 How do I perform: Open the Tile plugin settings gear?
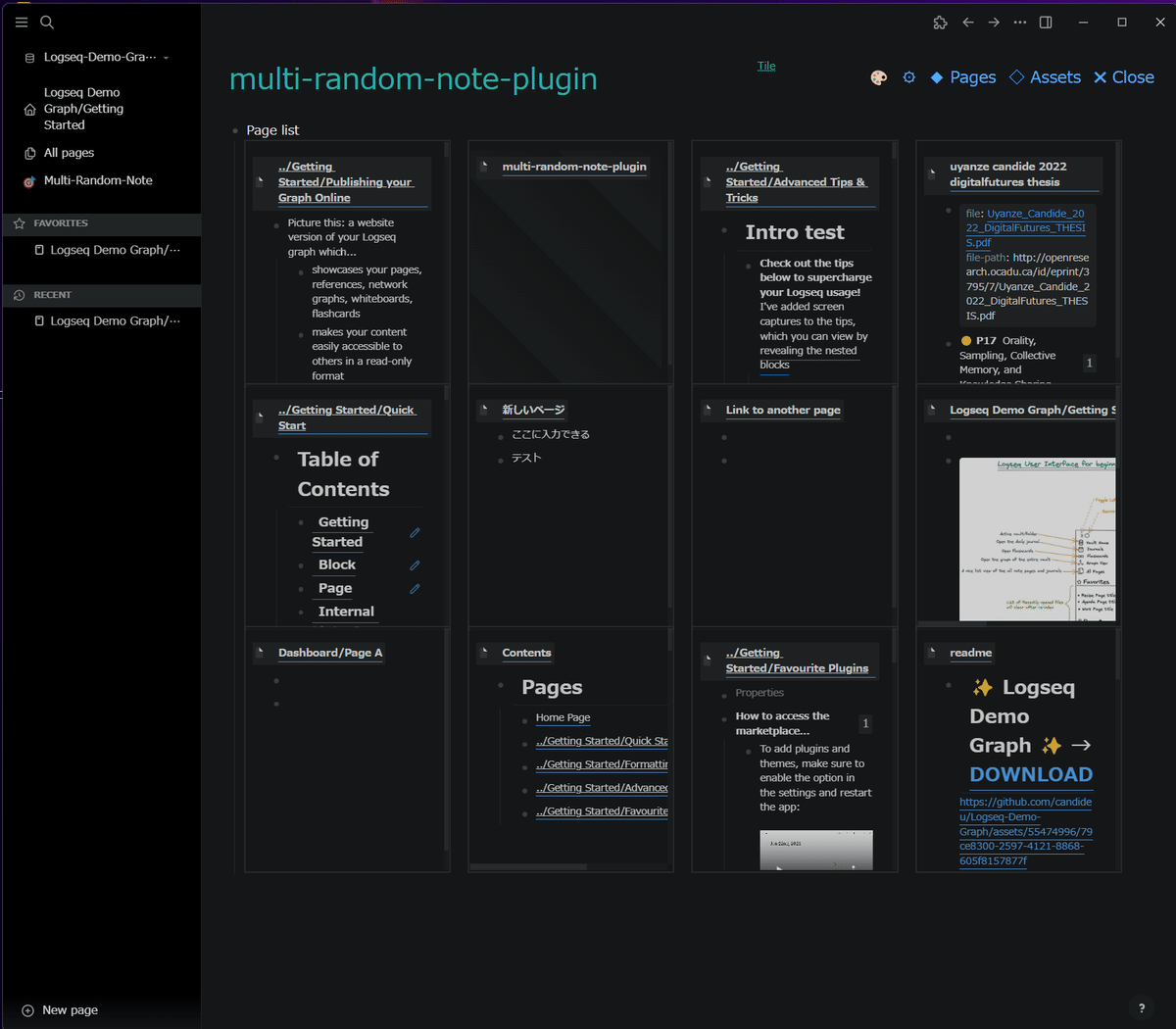coord(909,76)
